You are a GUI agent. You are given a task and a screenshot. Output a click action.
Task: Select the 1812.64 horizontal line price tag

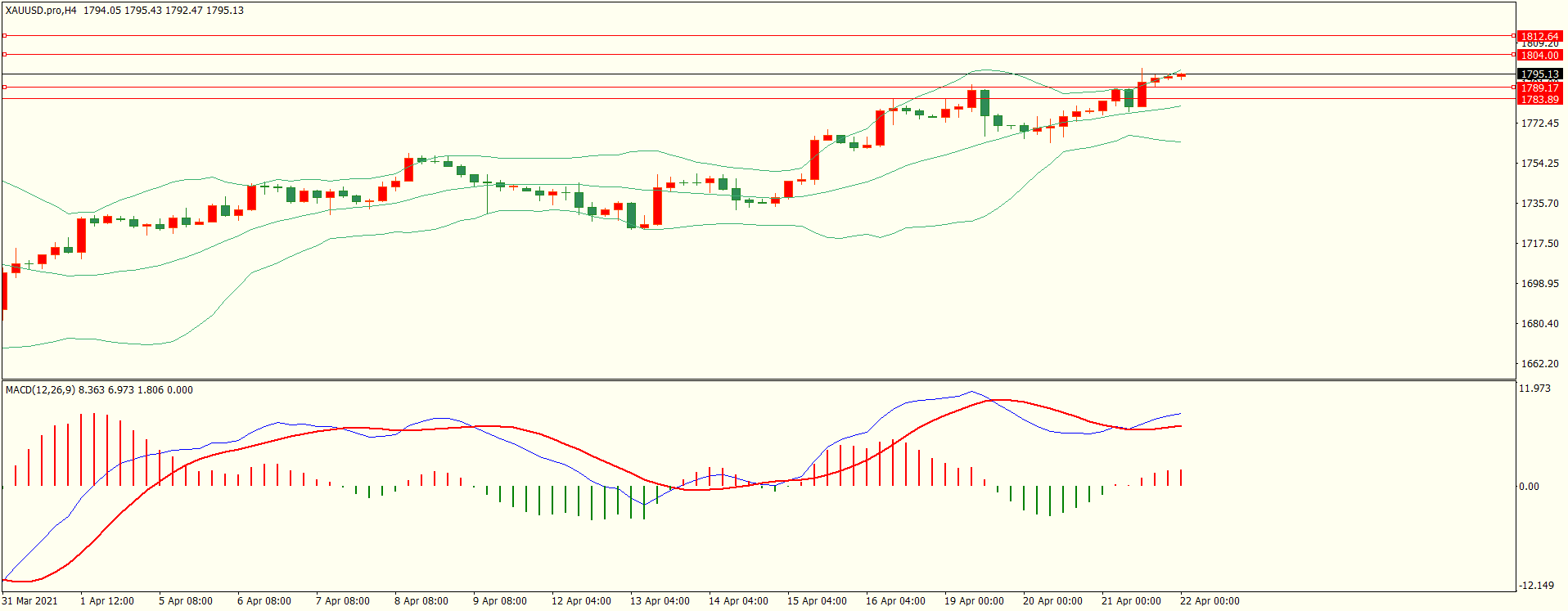(1539, 37)
